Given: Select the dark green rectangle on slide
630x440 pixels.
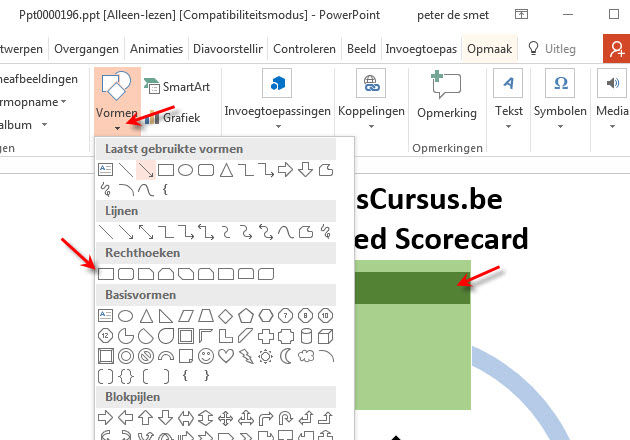Looking at the screenshot, I should (413, 288).
